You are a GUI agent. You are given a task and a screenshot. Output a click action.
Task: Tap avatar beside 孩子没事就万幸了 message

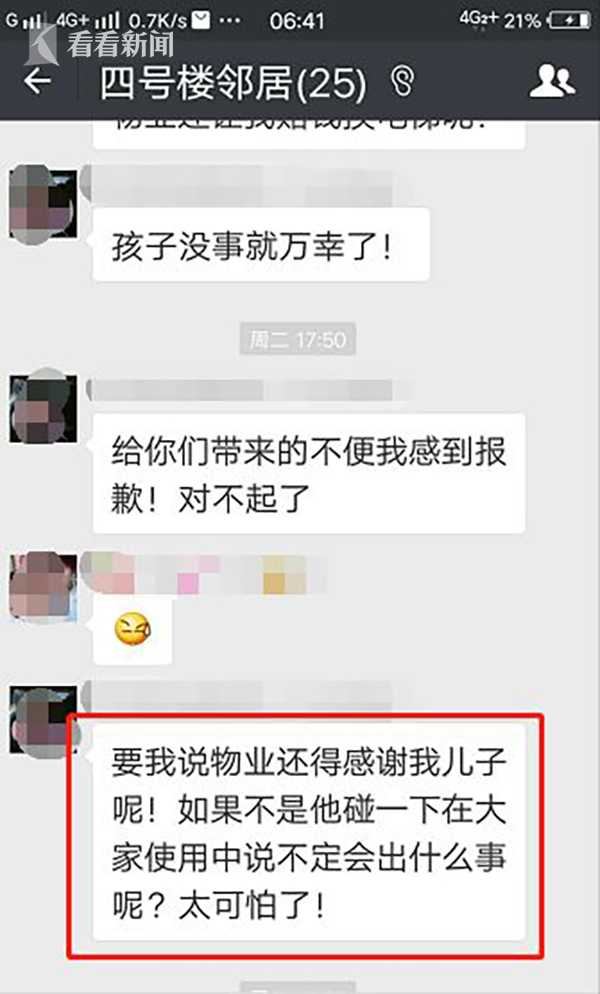click(x=43, y=204)
